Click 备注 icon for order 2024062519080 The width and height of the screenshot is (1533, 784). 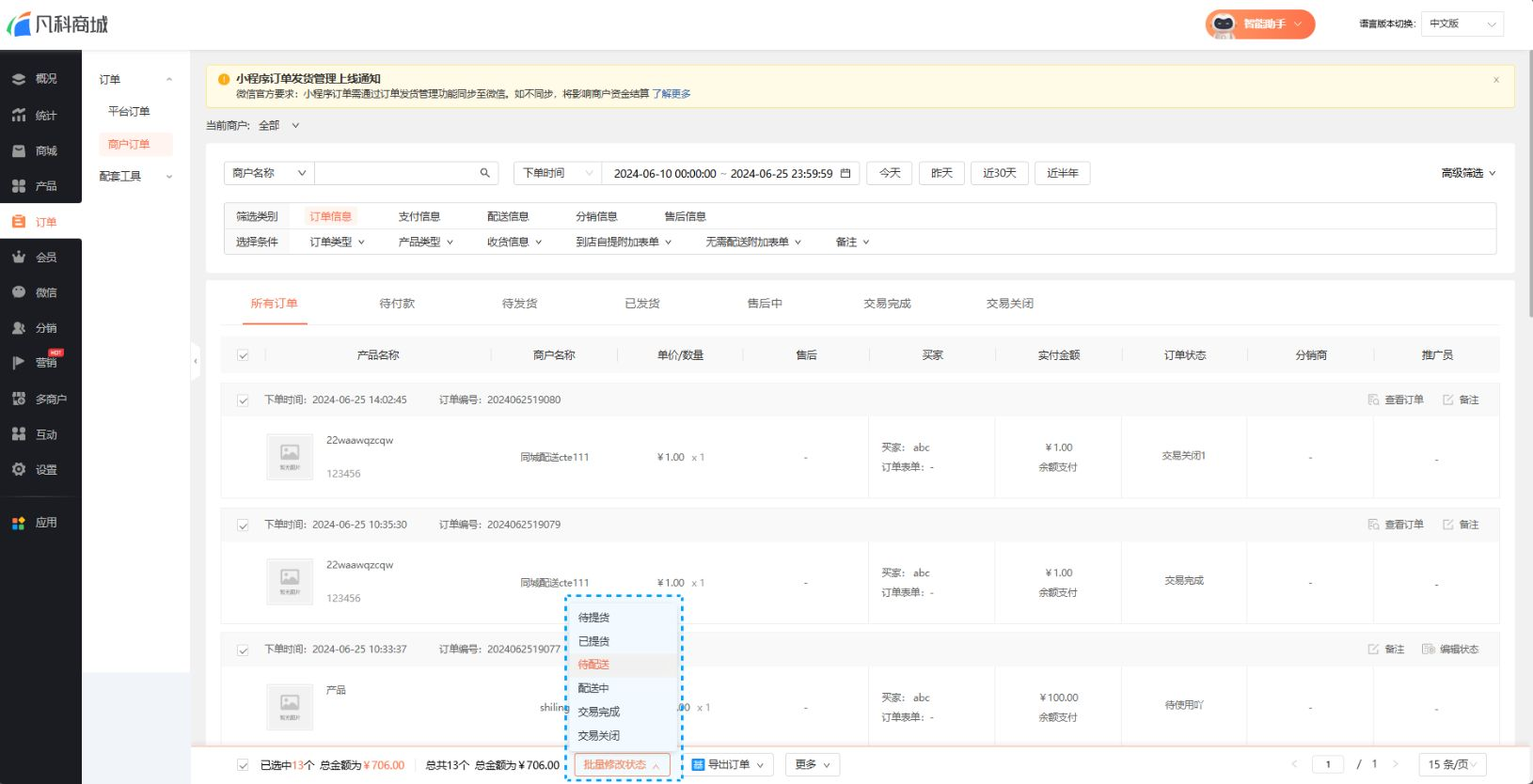point(1448,400)
